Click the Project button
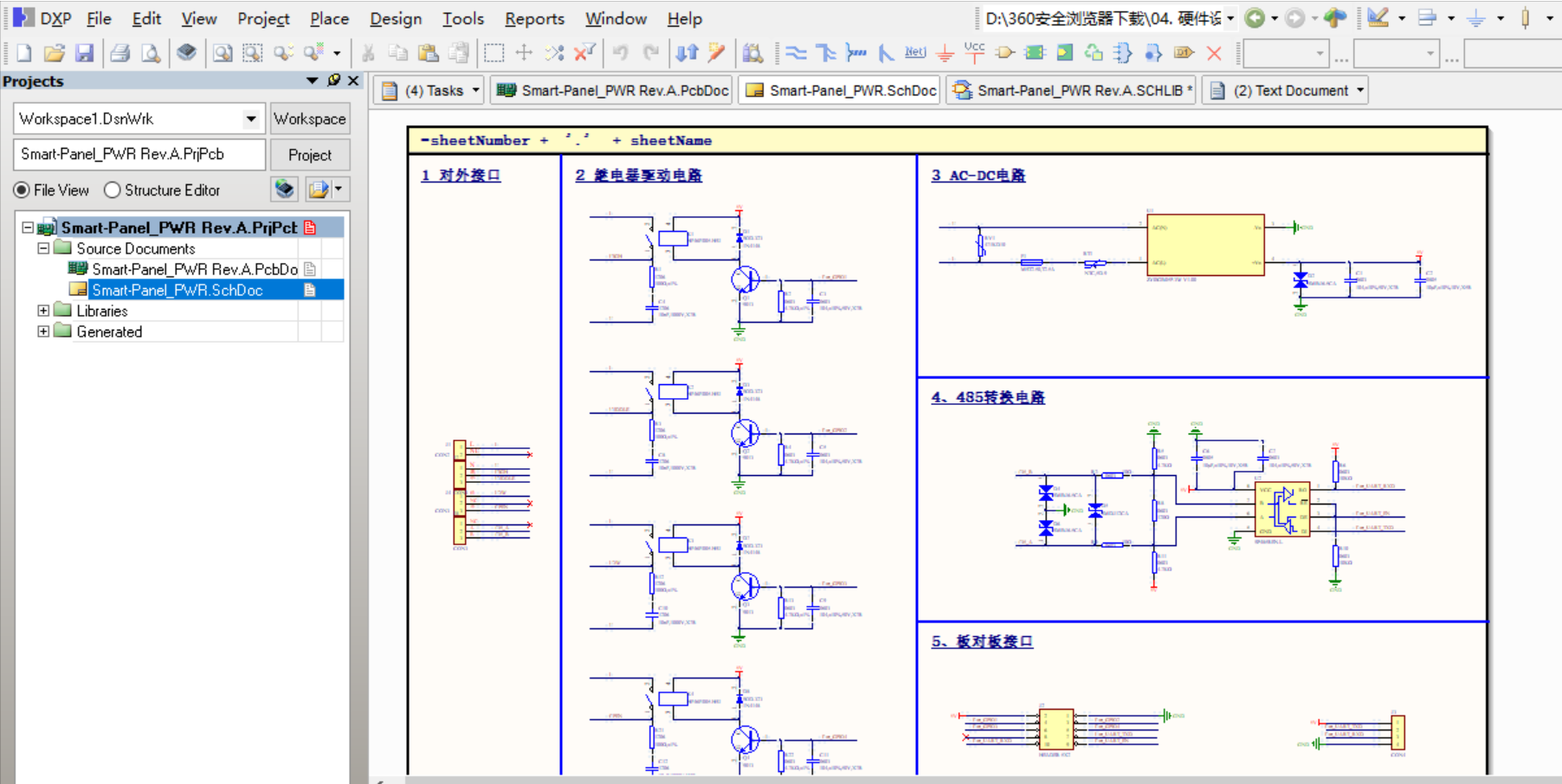This screenshot has height=784, width=1562. click(x=310, y=155)
